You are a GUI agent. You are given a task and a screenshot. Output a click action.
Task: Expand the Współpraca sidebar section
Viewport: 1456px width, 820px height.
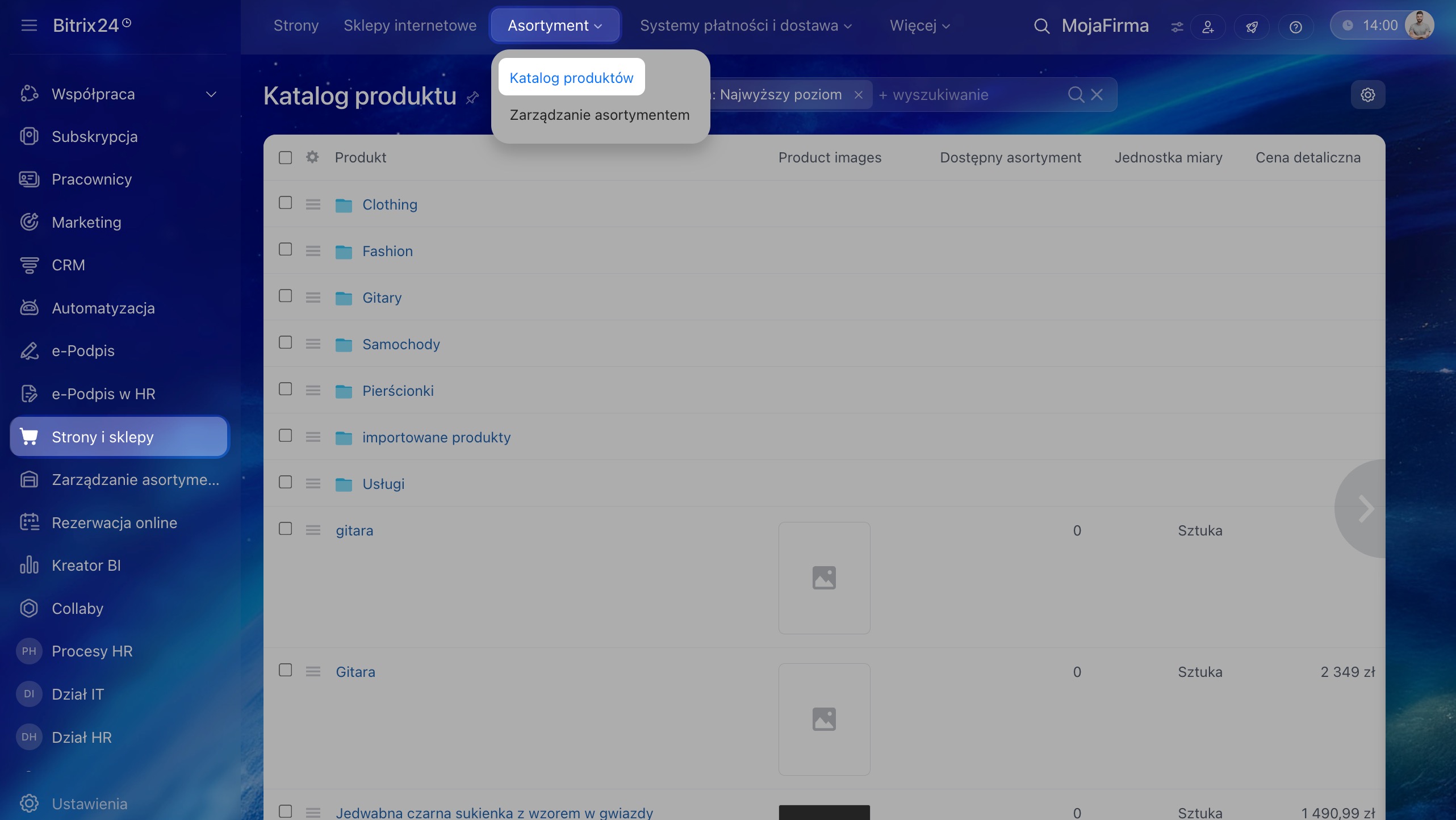211,94
